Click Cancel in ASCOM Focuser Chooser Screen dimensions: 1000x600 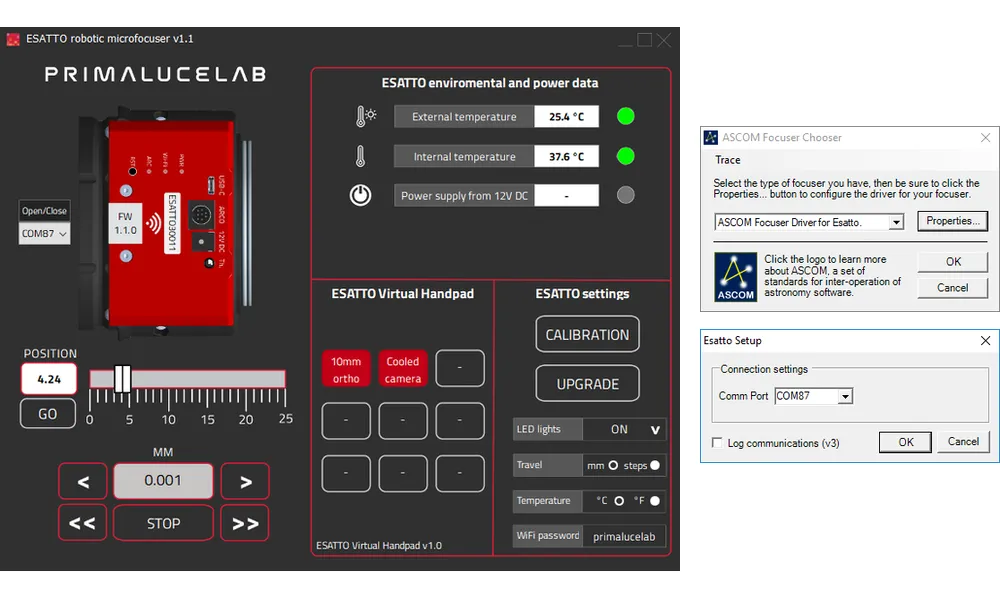click(x=953, y=288)
